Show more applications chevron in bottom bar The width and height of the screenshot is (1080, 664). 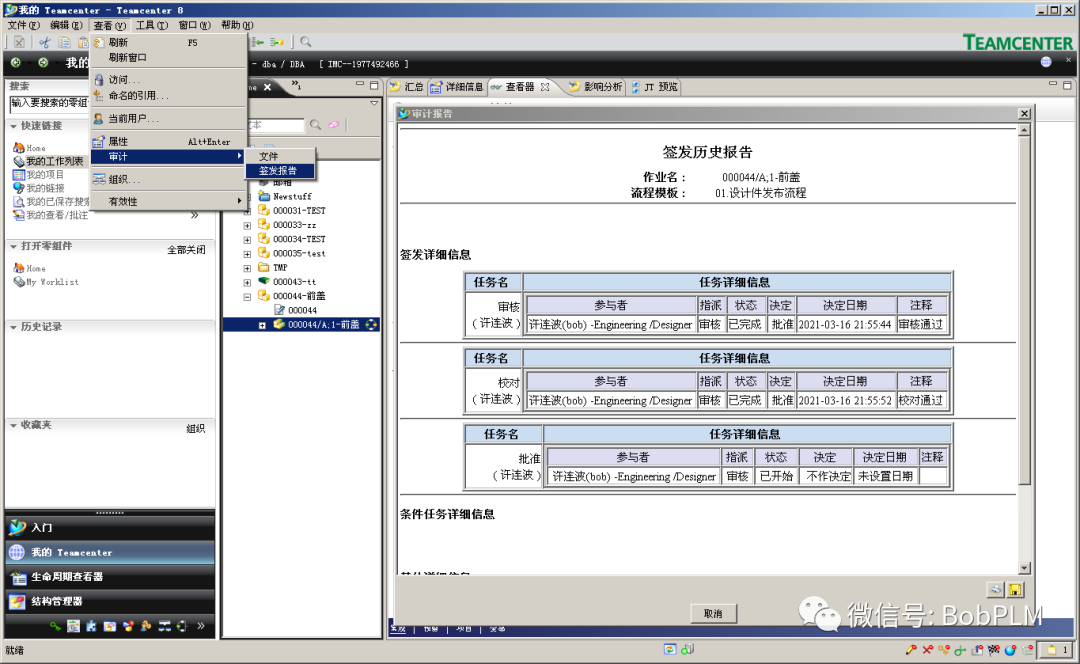[200, 625]
